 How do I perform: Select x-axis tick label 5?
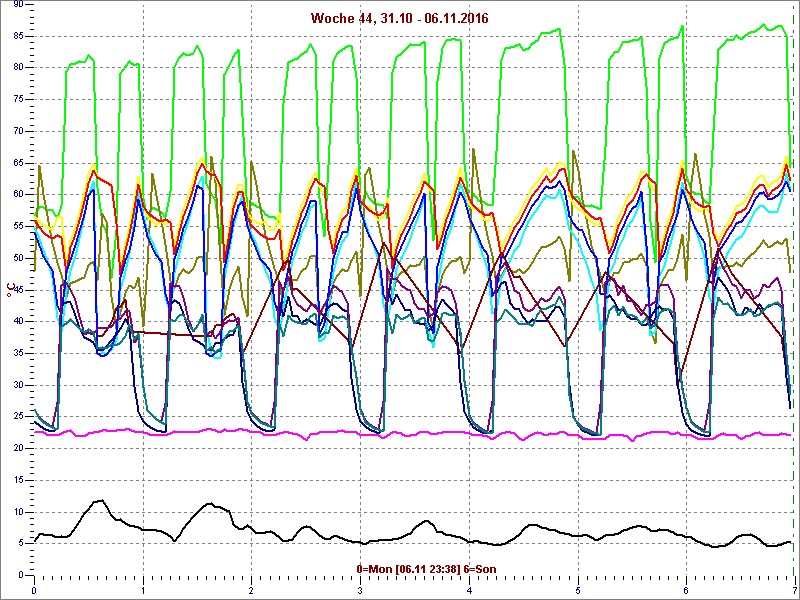tap(577, 590)
